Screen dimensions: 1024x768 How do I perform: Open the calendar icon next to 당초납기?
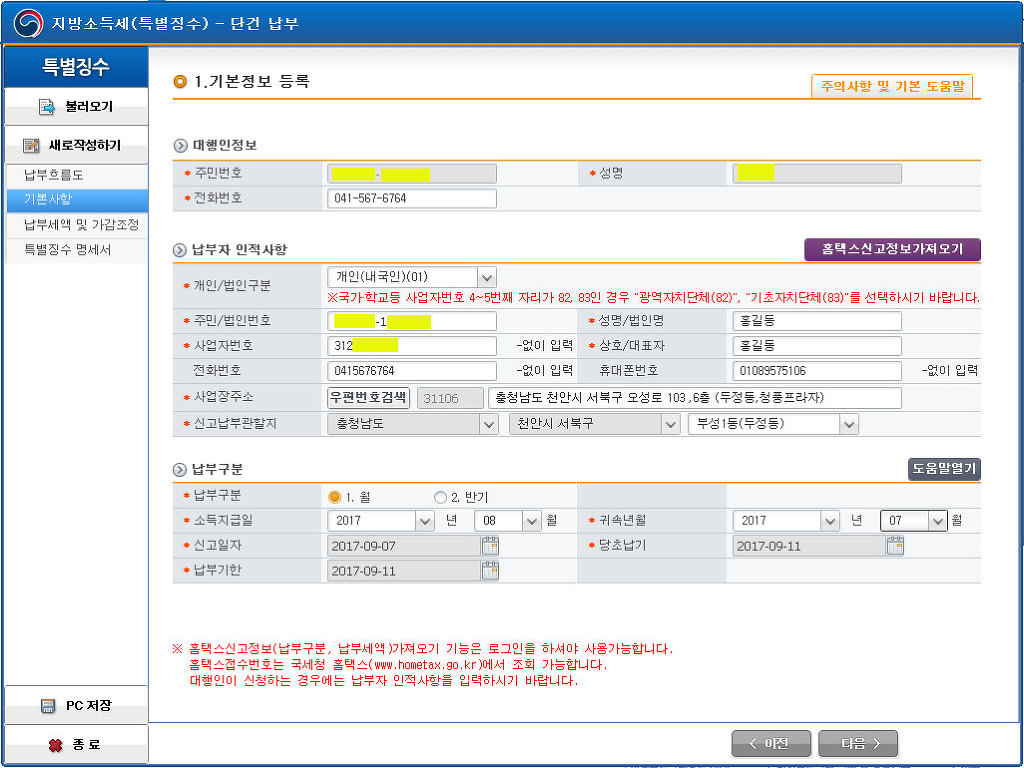pos(895,546)
